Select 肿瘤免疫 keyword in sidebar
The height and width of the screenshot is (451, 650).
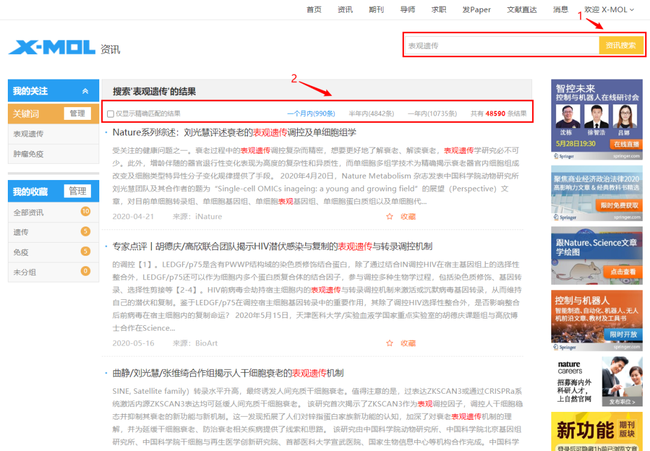[x=28, y=154]
